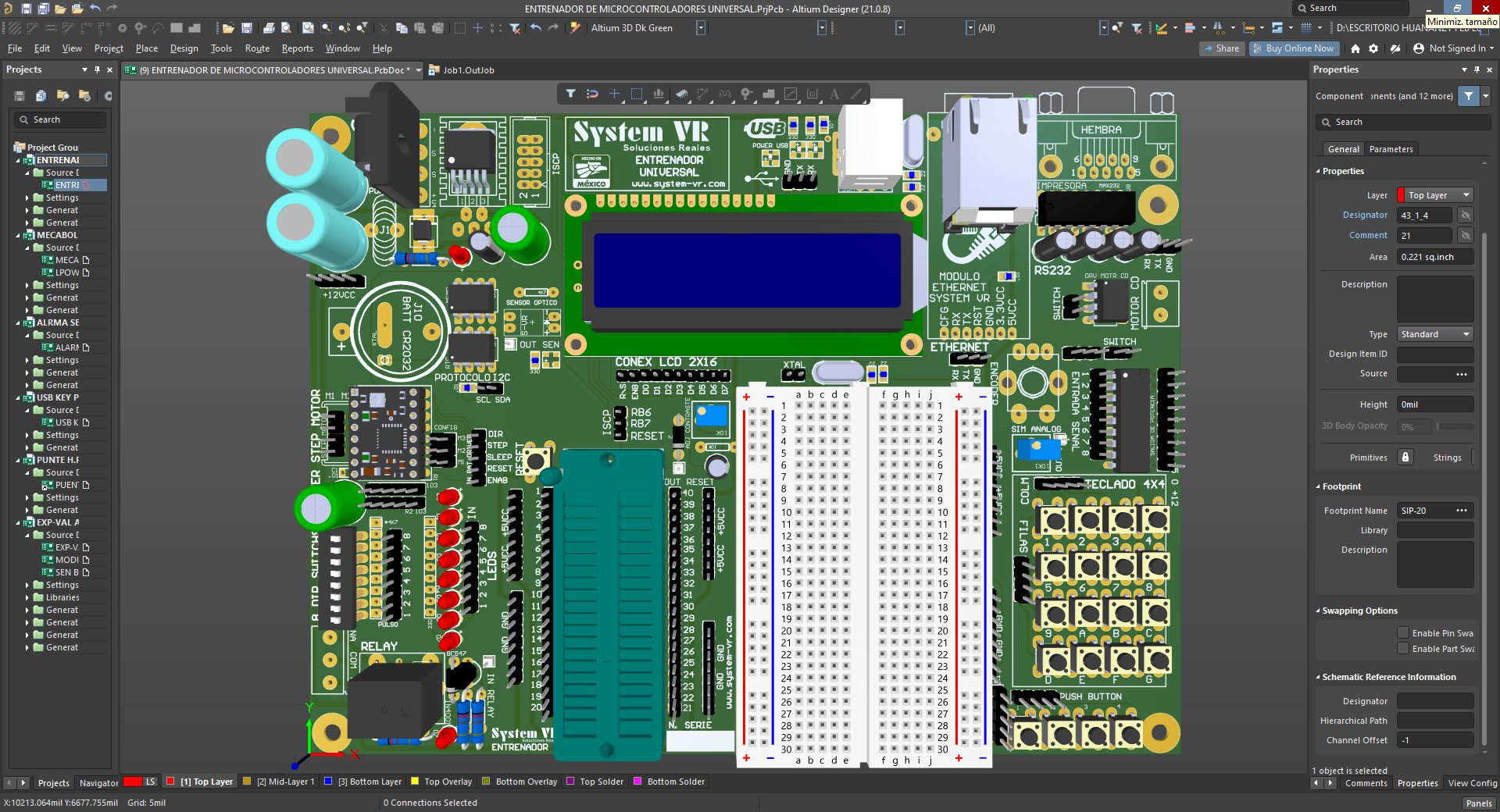Open the Route menu

(257, 48)
